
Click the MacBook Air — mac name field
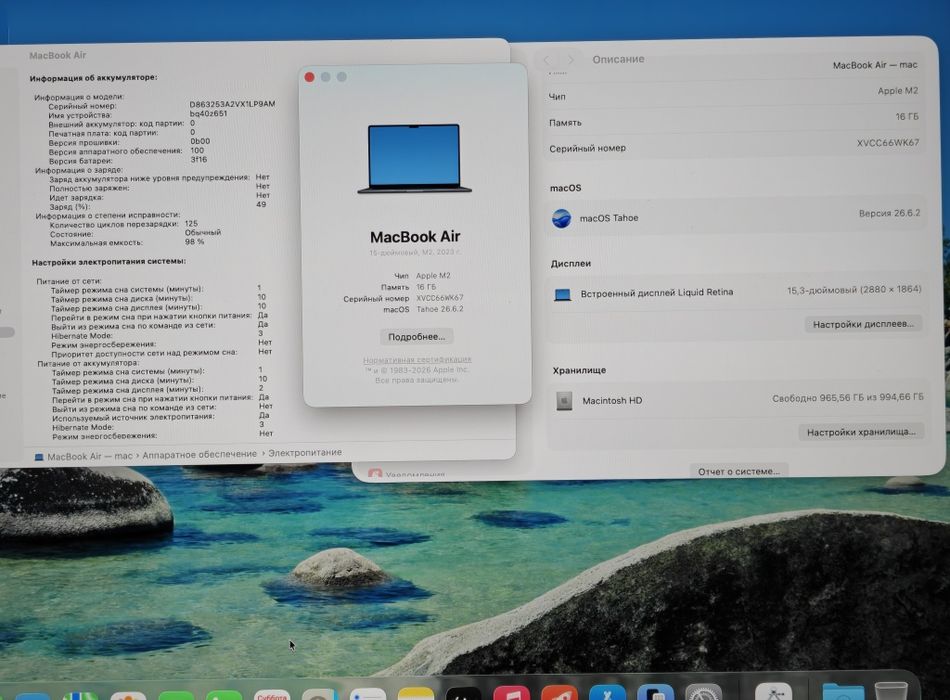(875, 65)
